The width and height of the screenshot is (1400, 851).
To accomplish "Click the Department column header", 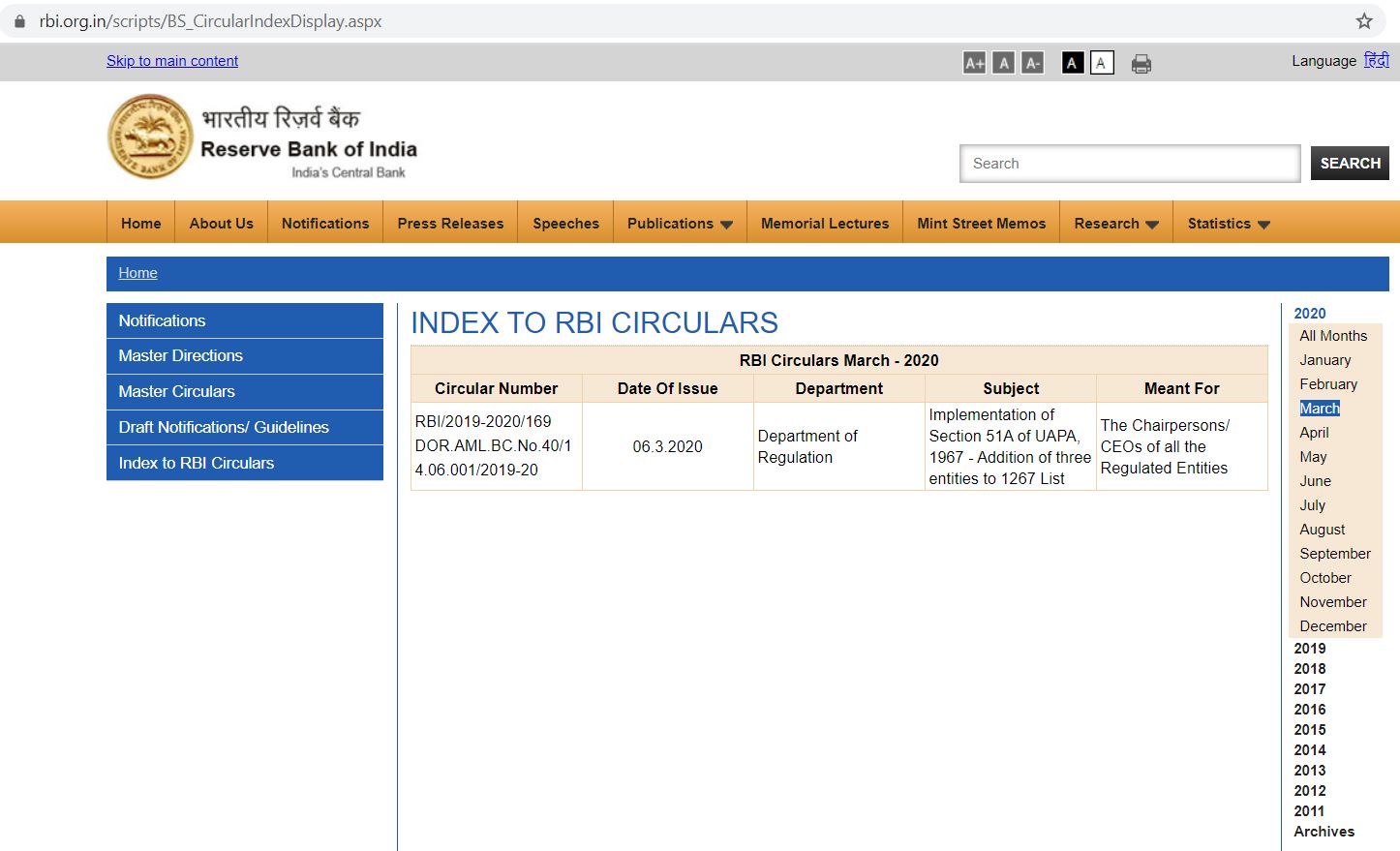I will coord(839,388).
